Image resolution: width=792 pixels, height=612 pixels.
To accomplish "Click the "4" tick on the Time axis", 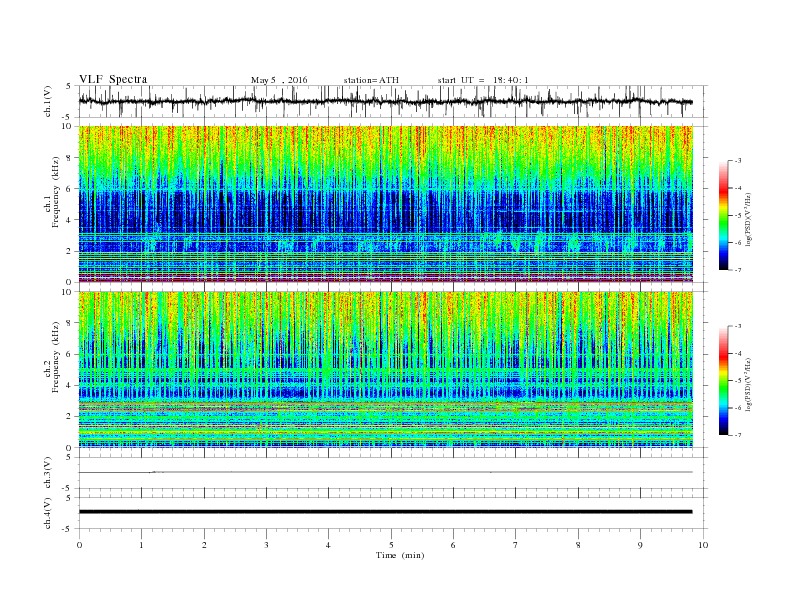I will [328, 545].
